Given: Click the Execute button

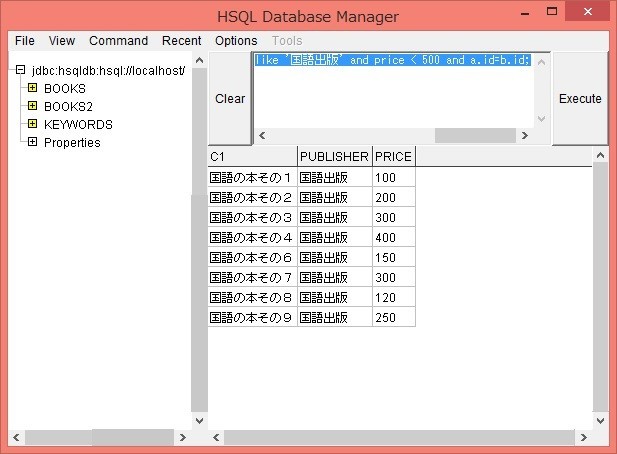Looking at the screenshot, I should click(580, 98).
